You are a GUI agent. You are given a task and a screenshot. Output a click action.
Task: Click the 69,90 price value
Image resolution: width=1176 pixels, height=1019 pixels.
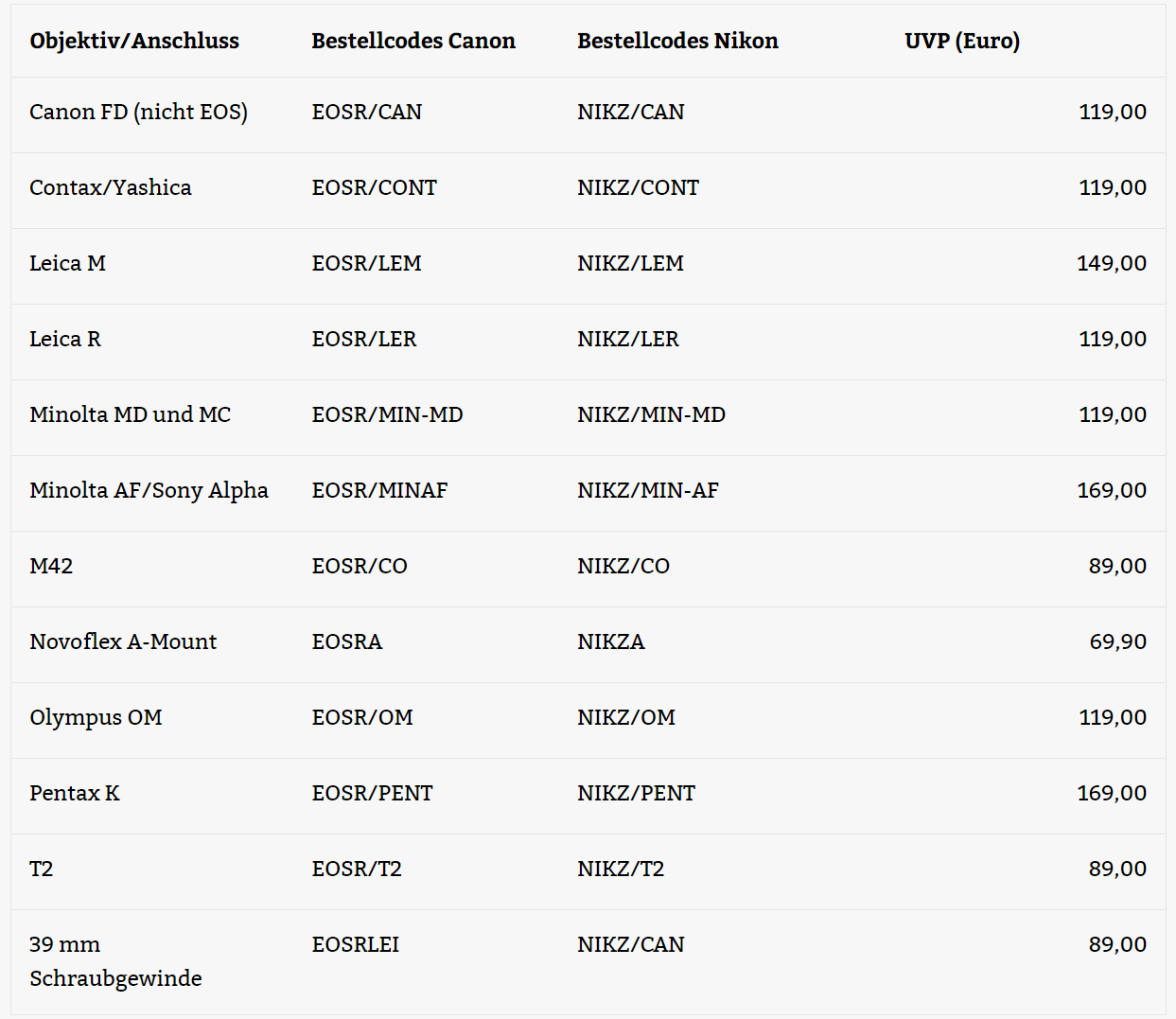point(1117,641)
